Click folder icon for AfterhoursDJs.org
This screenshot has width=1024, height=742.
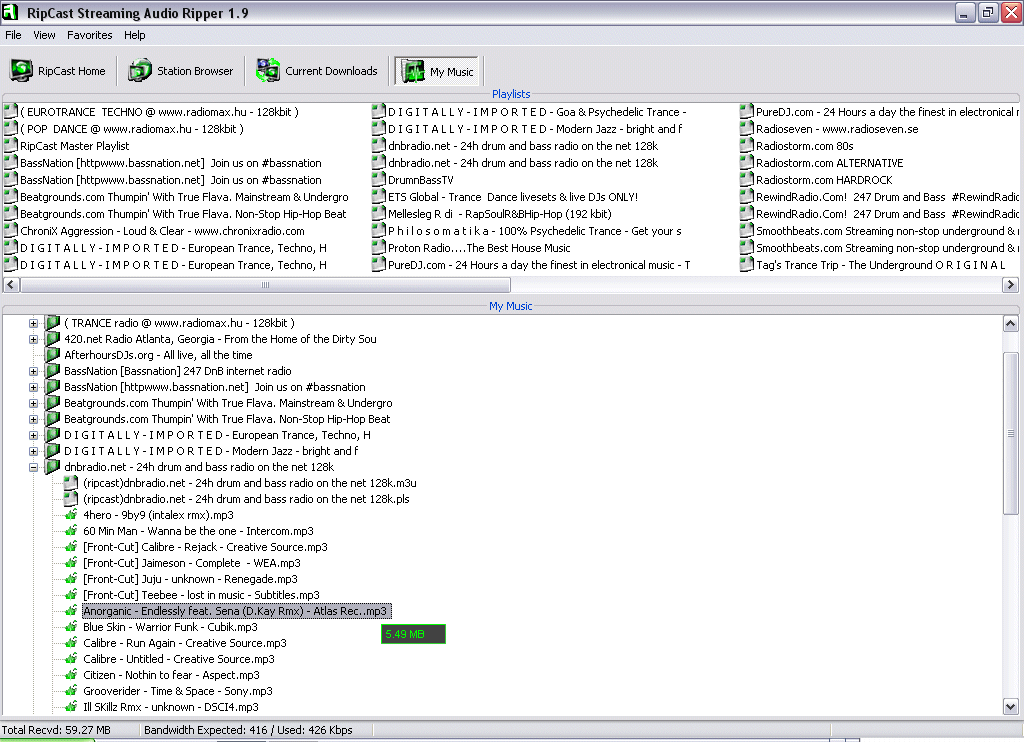tap(52, 355)
